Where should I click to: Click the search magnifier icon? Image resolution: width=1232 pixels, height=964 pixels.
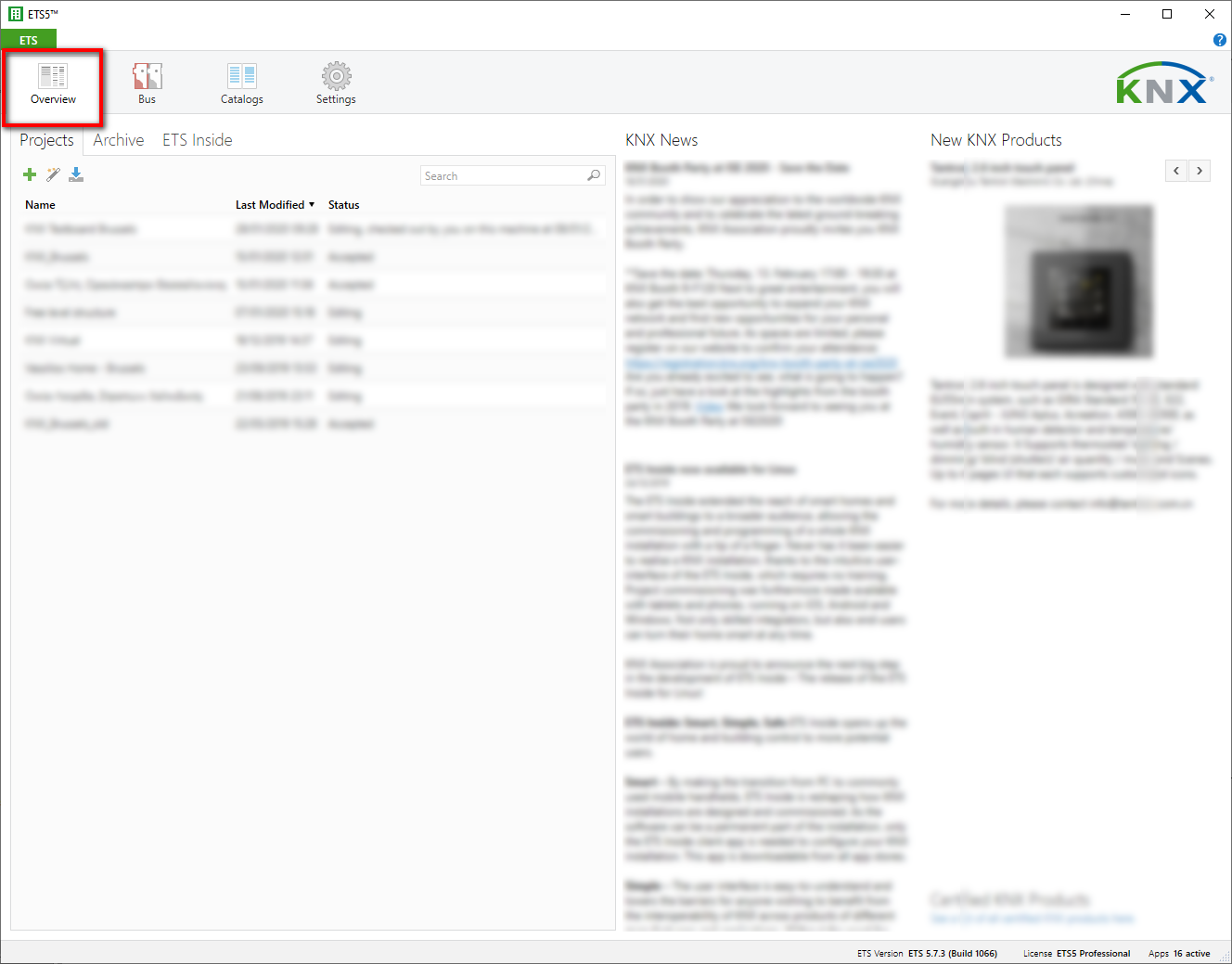coord(594,175)
